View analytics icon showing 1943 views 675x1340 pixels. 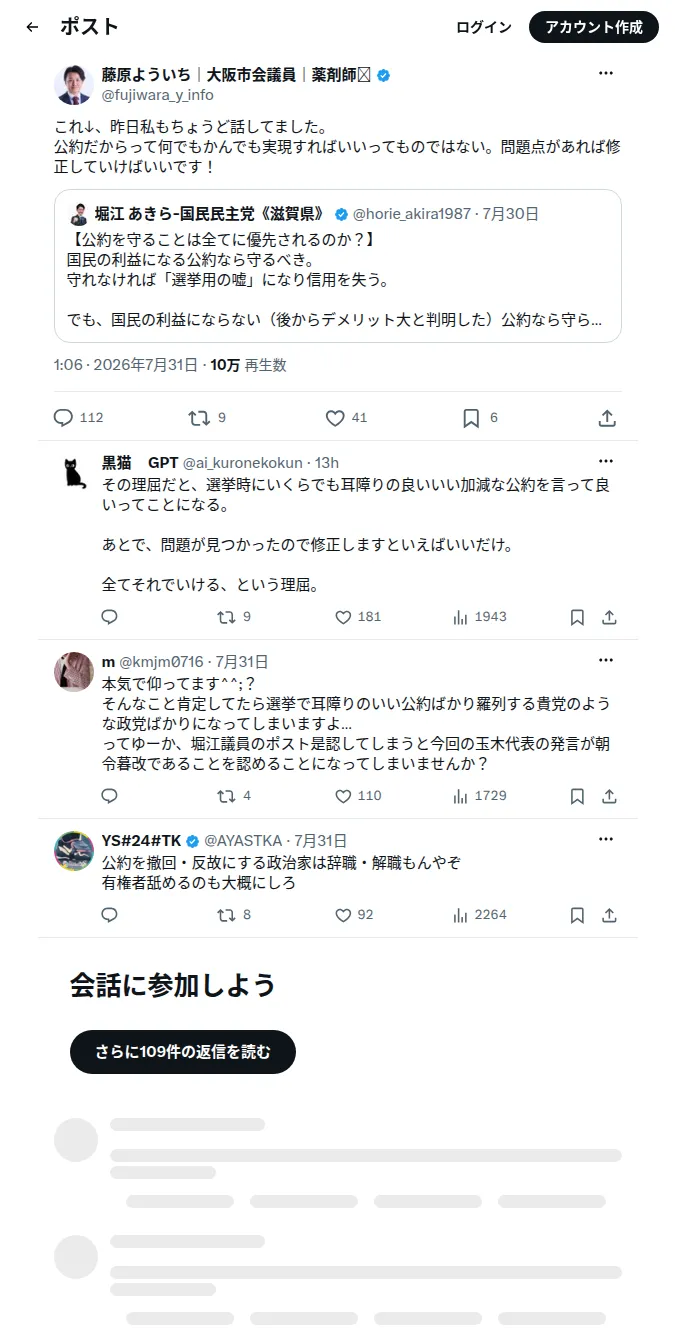coord(461,617)
